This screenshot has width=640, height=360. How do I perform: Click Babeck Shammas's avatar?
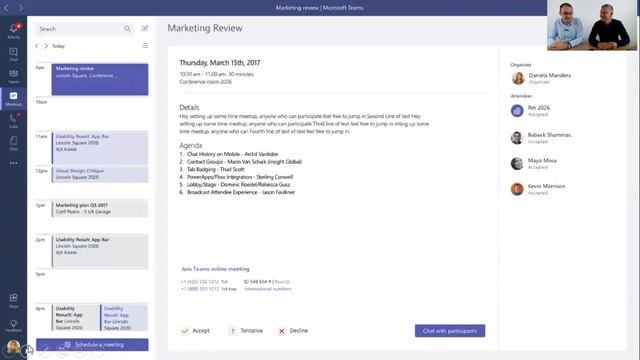(517, 138)
